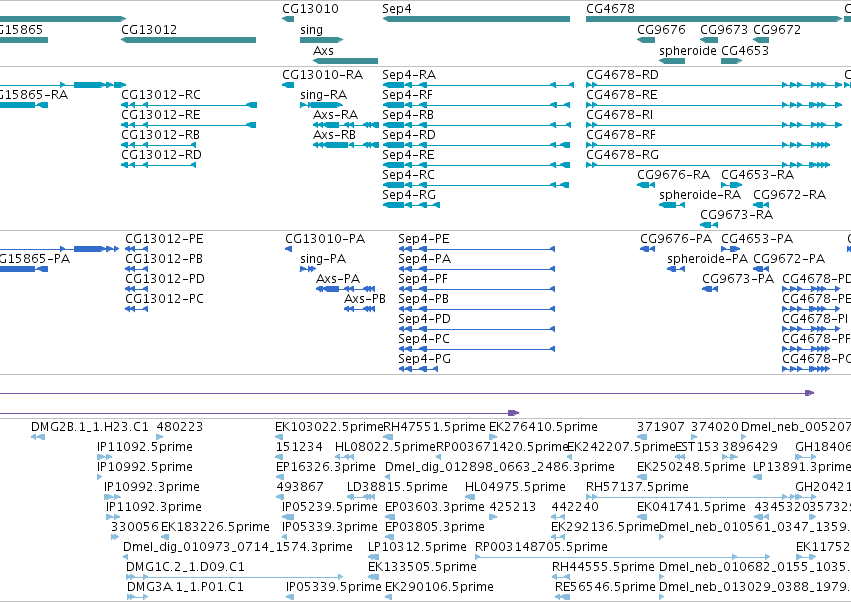Click protein Sep4-PG

click(x=418, y=369)
